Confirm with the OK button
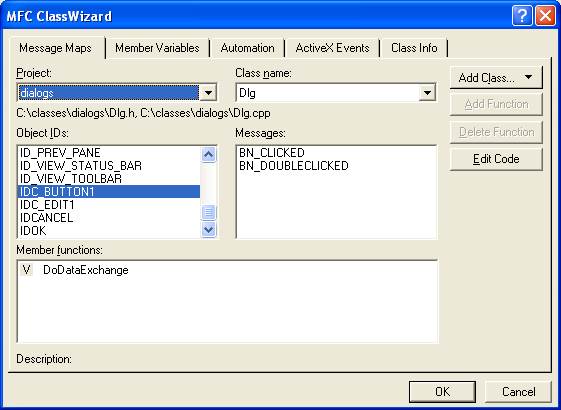The width and height of the screenshot is (561, 410). [442, 392]
